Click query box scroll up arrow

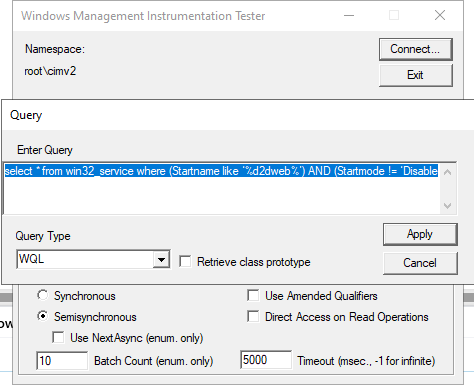click(x=448, y=172)
